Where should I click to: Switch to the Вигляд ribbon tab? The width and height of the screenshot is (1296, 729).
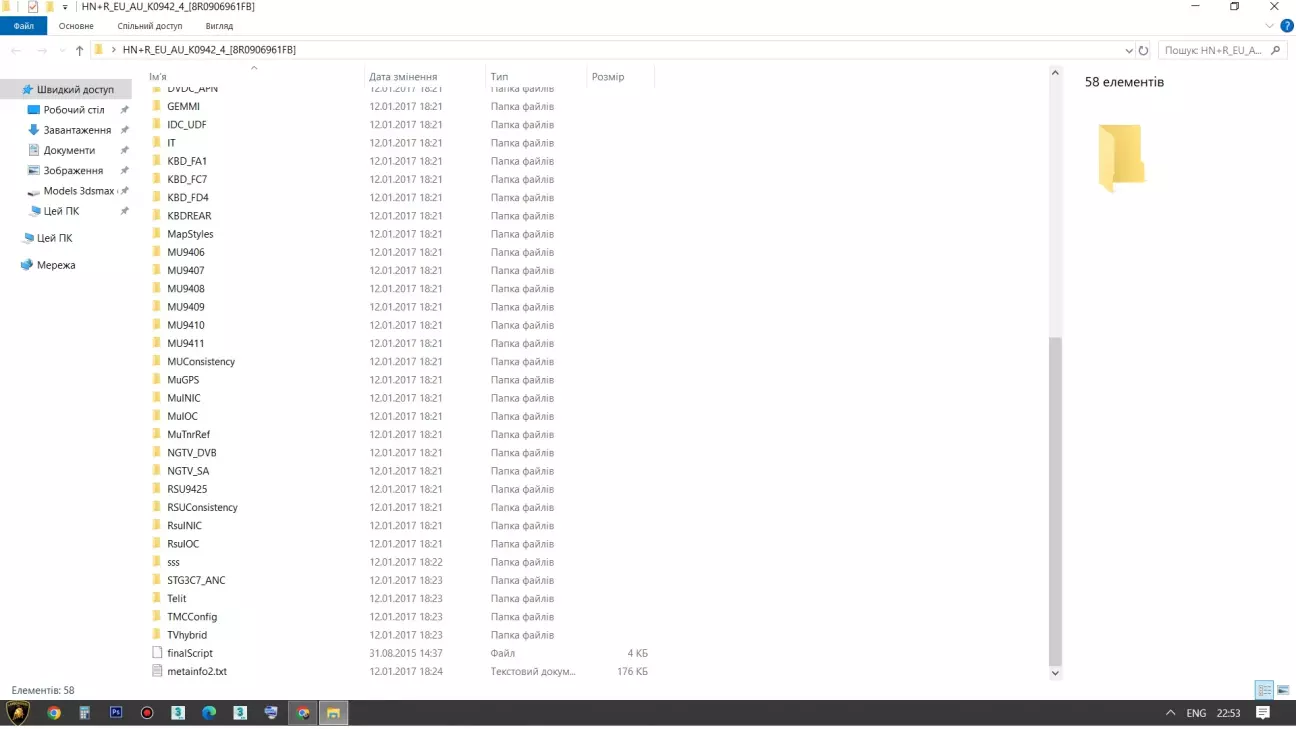[219, 26]
